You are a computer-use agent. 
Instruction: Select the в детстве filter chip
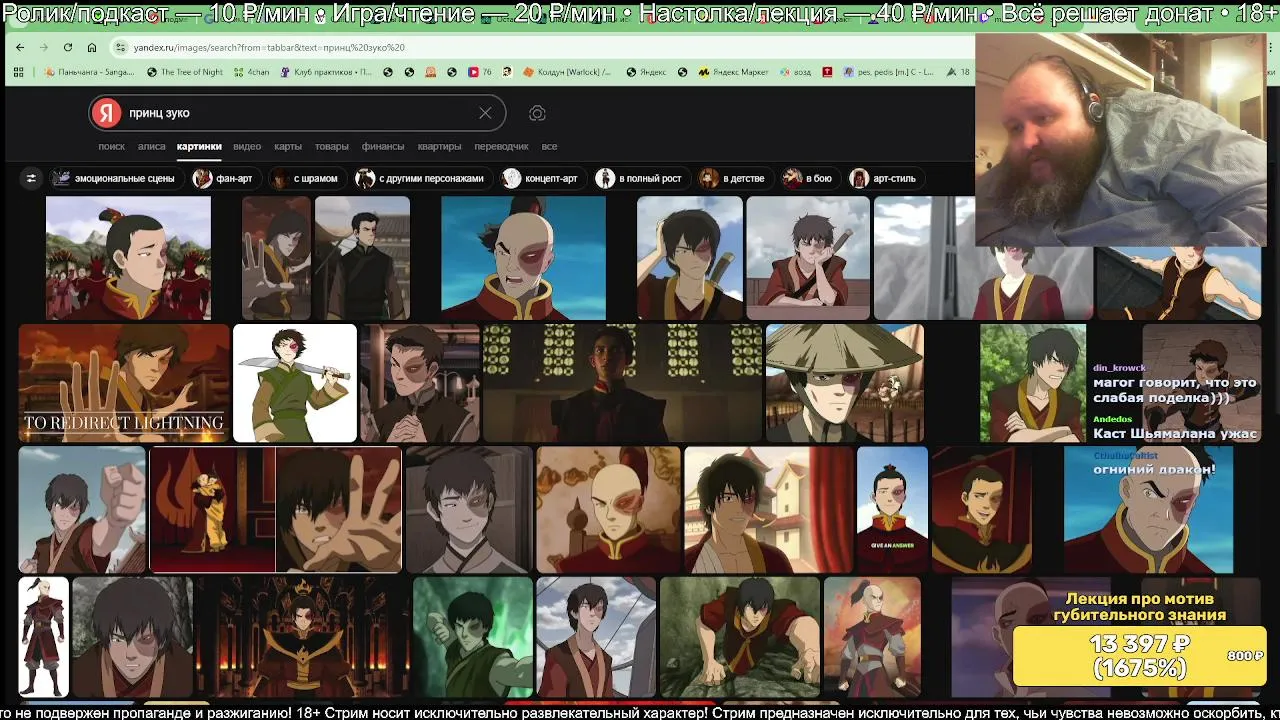(733, 178)
